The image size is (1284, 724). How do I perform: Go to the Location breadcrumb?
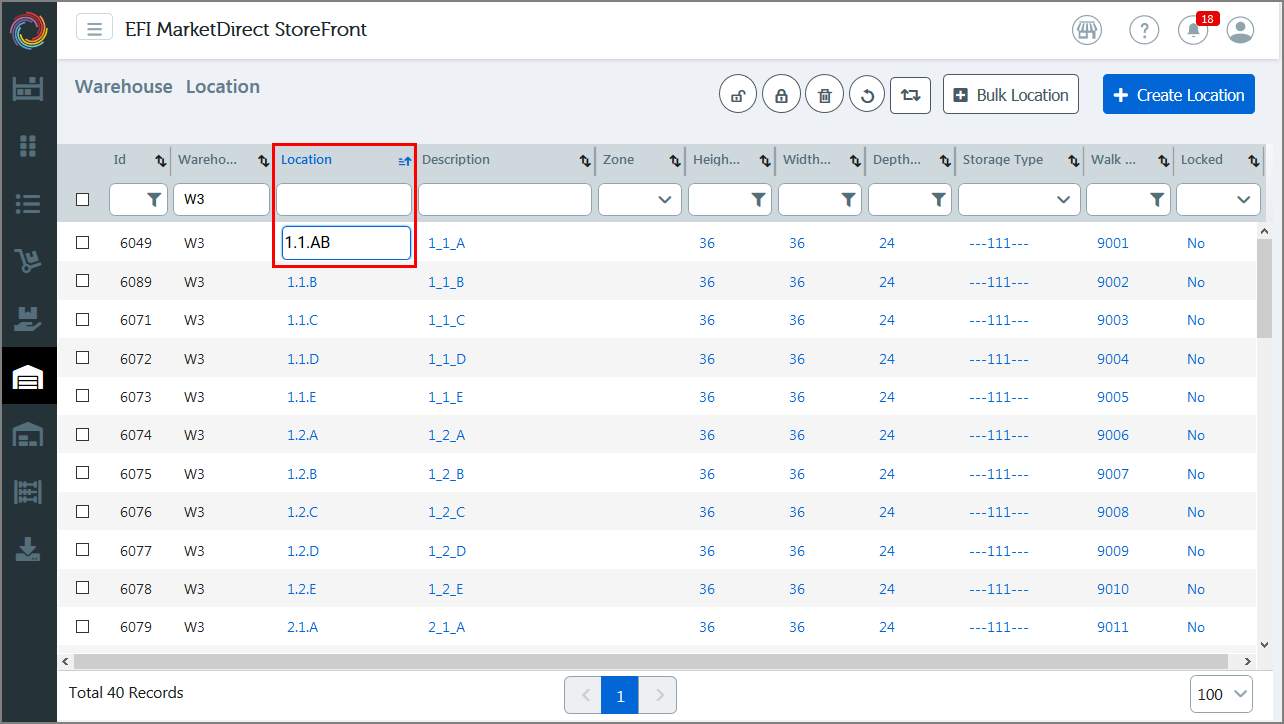coord(223,87)
